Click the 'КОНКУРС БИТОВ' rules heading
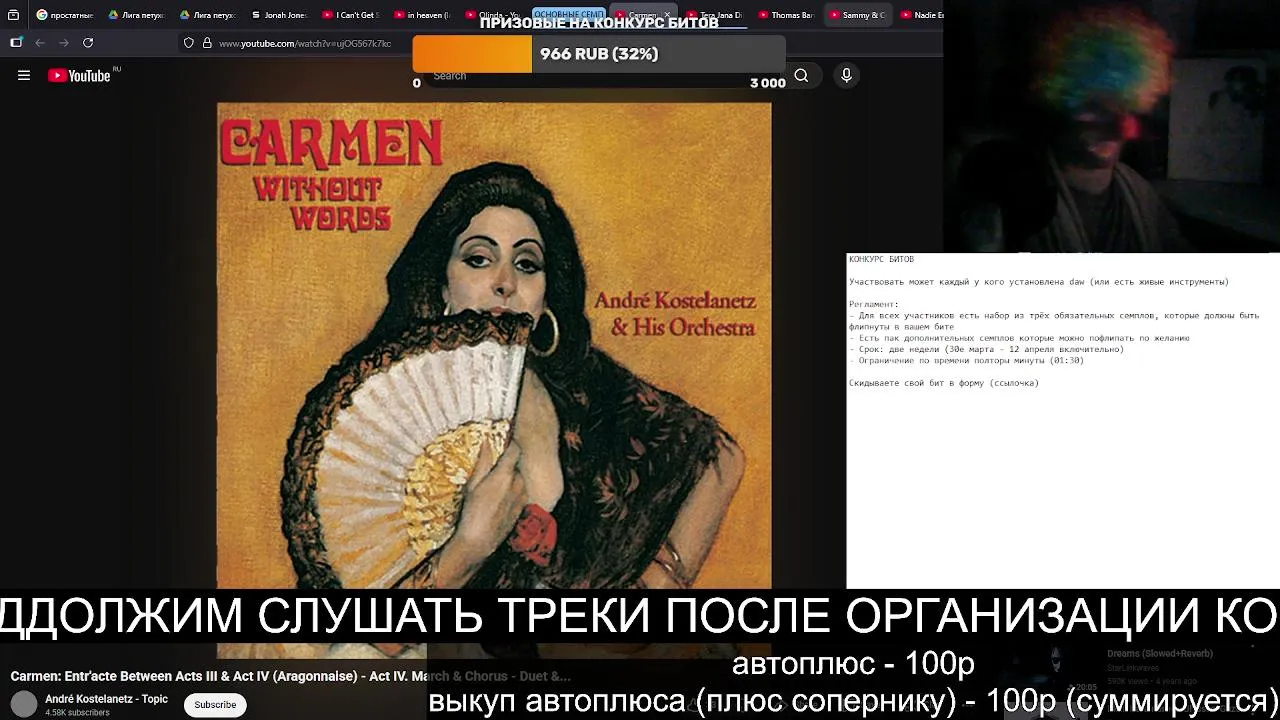 coord(881,259)
